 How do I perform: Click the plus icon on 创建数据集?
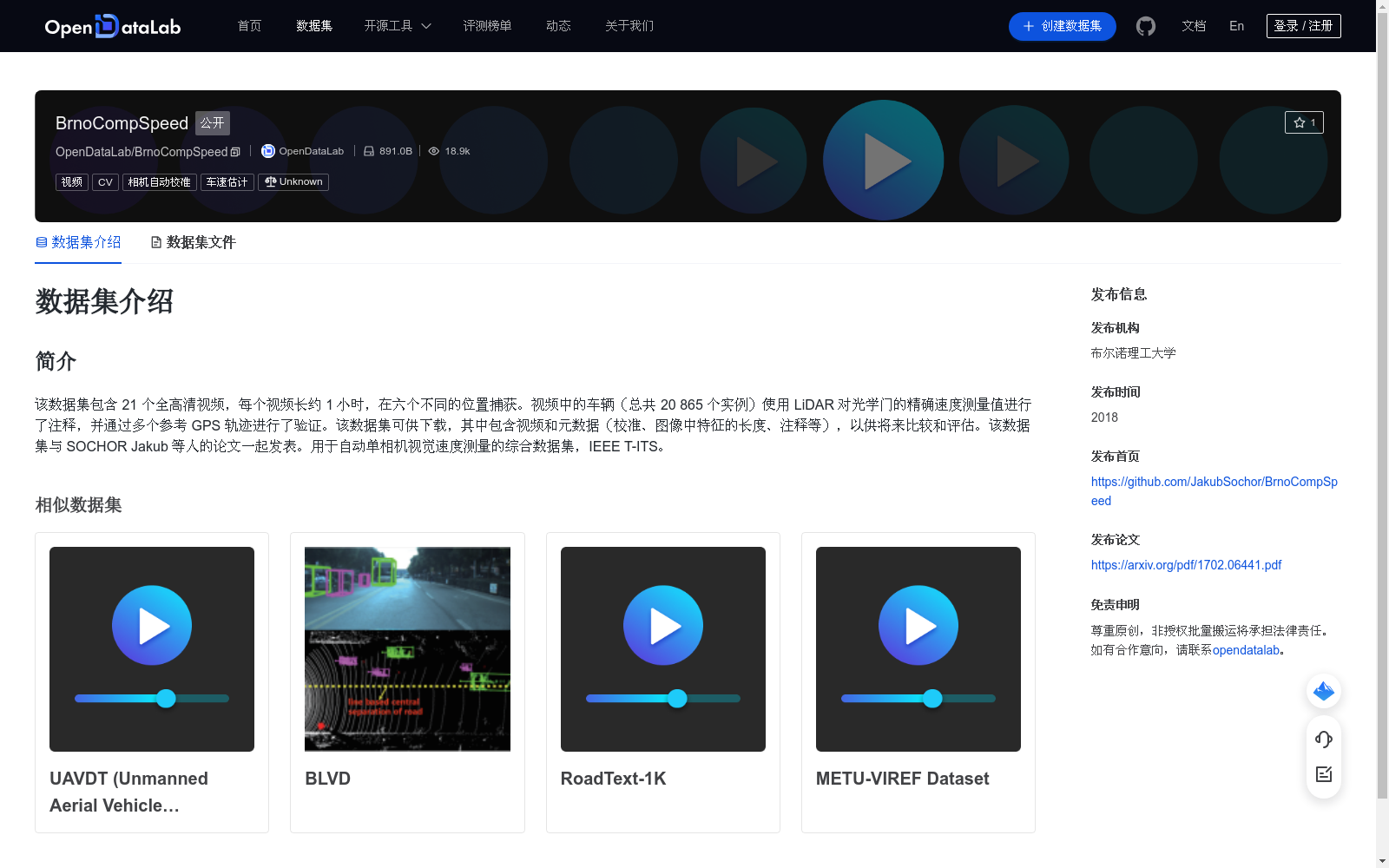[x=1029, y=26]
